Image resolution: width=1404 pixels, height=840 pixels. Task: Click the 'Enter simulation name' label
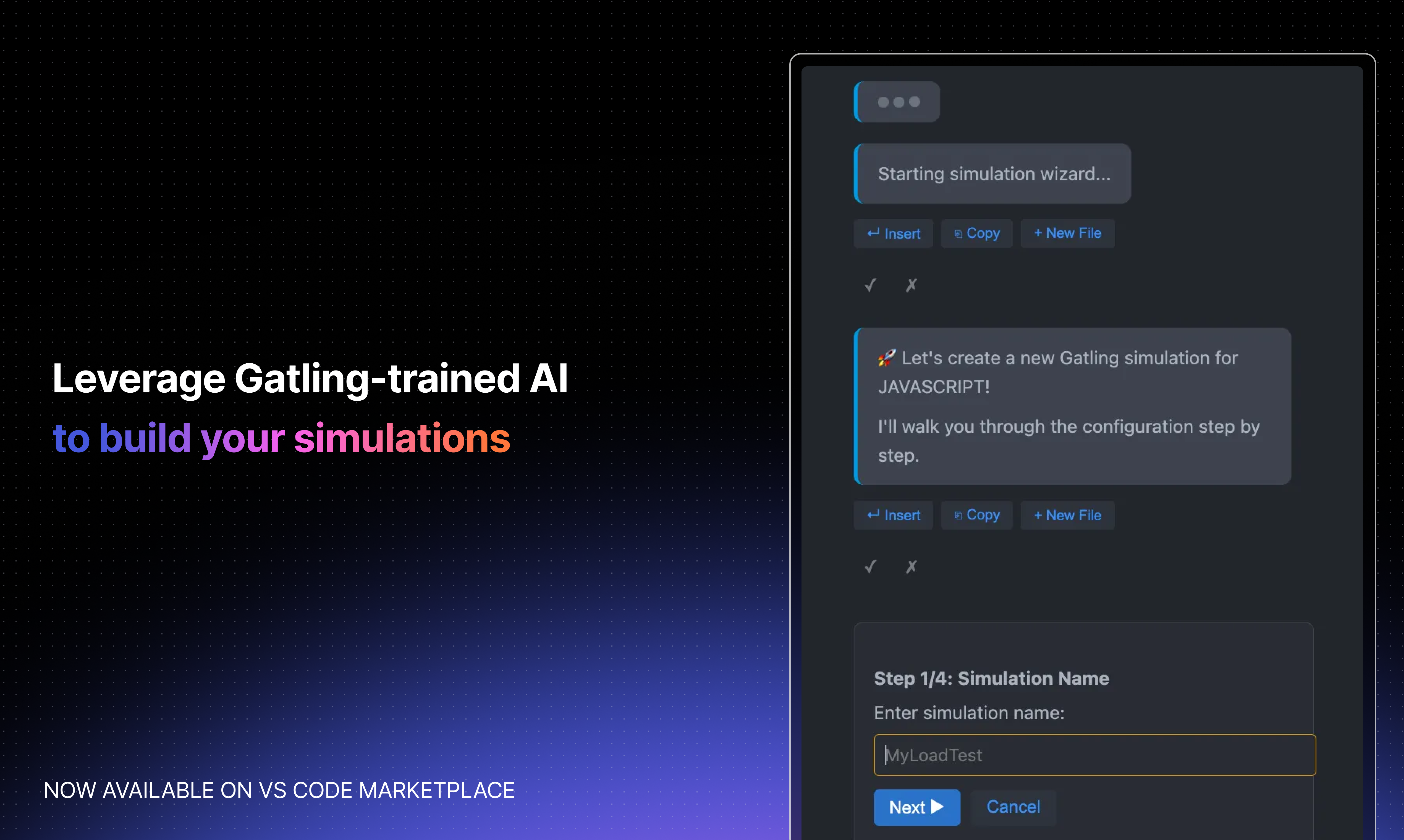click(x=969, y=713)
